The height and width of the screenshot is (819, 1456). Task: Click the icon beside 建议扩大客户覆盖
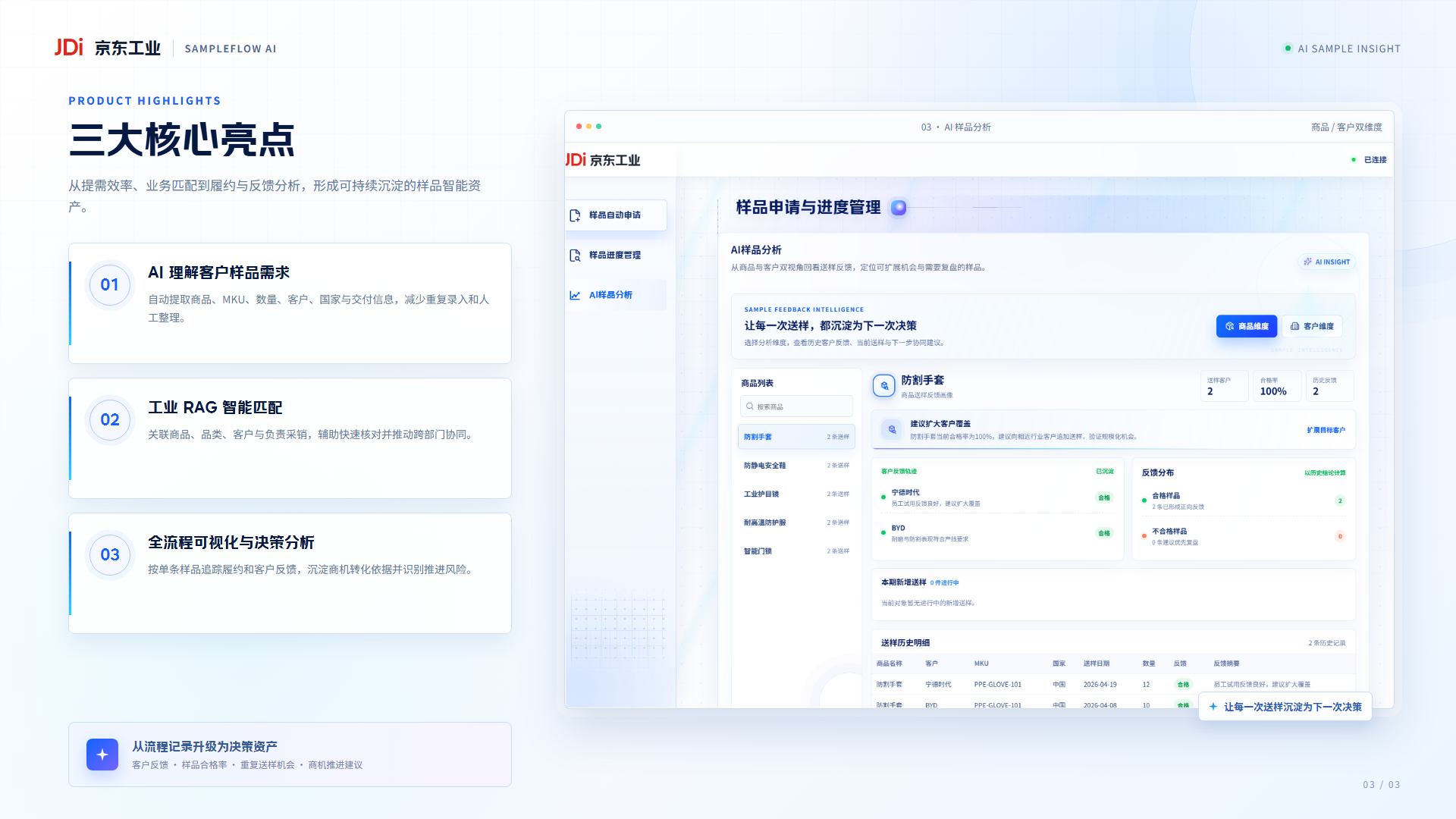pos(892,429)
